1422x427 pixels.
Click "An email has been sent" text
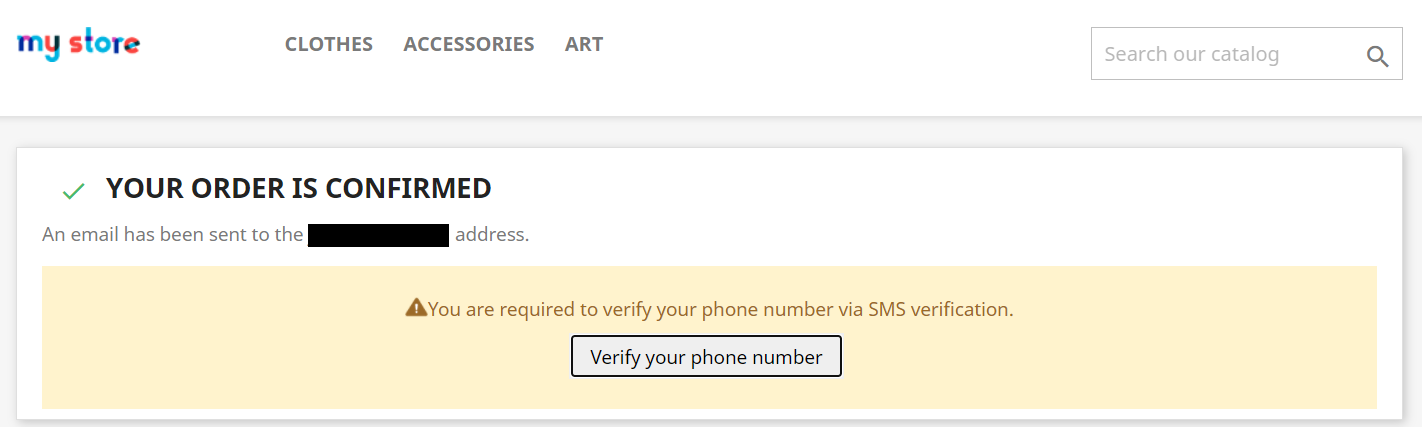point(172,235)
